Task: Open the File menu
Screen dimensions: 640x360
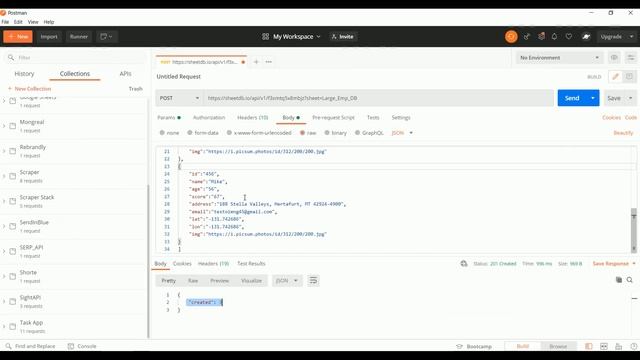Action: coord(5,22)
